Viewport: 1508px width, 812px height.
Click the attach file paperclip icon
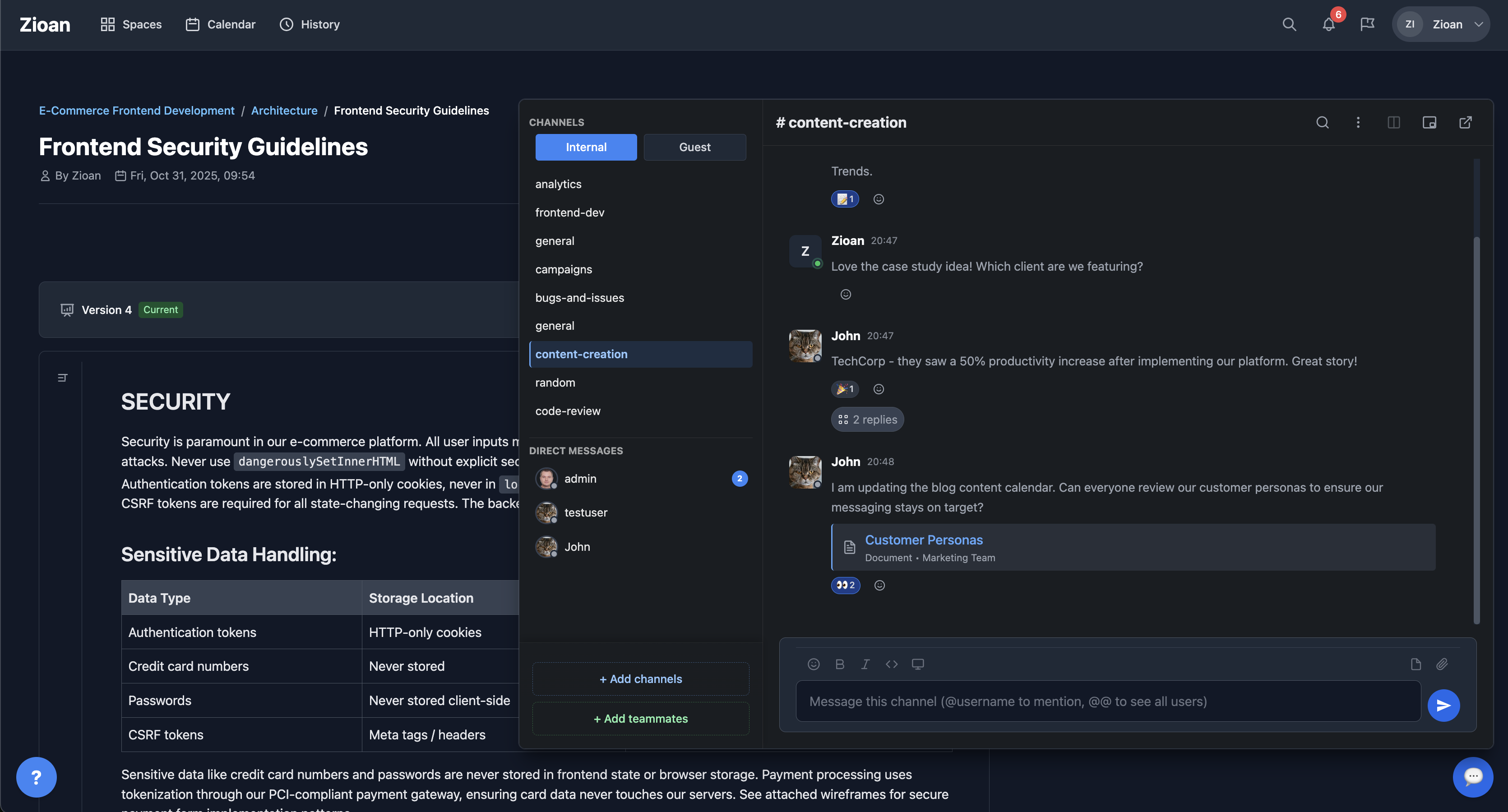[x=1442, y=664]
